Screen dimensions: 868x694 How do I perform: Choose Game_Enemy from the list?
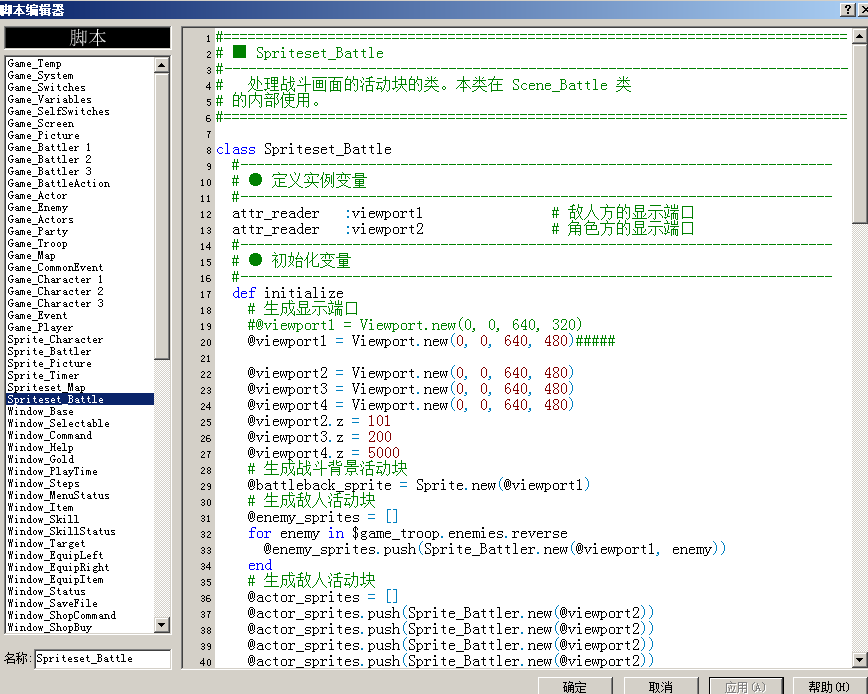coord(80,208)
